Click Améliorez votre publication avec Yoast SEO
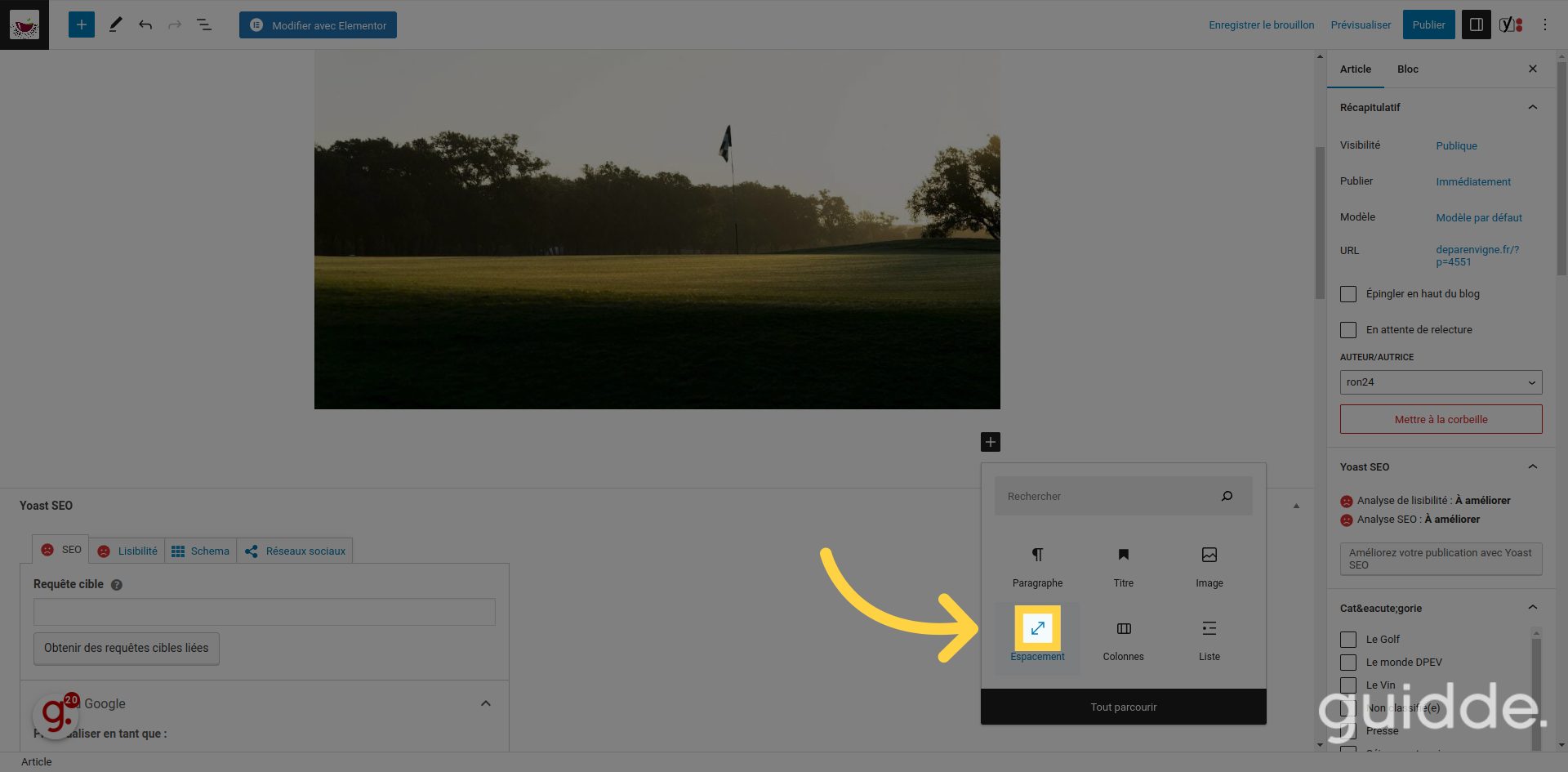 [x=1441, y=559]
